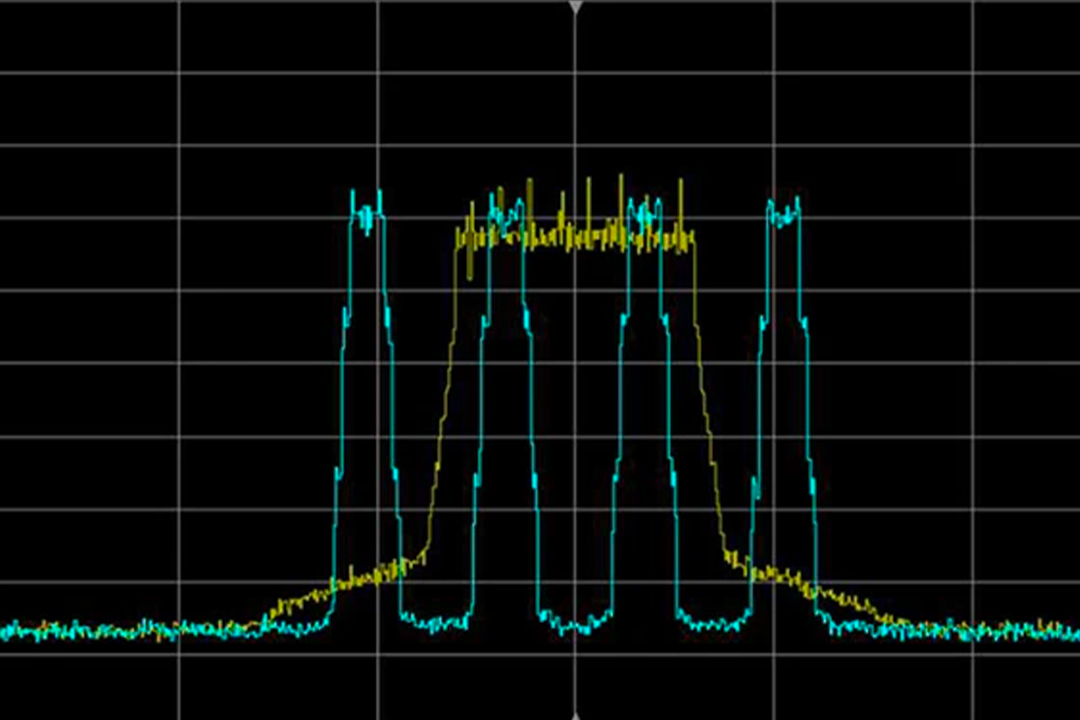
Task: Pick the tallest yellow spike on the plateau
Action: (x=621, y=180)
